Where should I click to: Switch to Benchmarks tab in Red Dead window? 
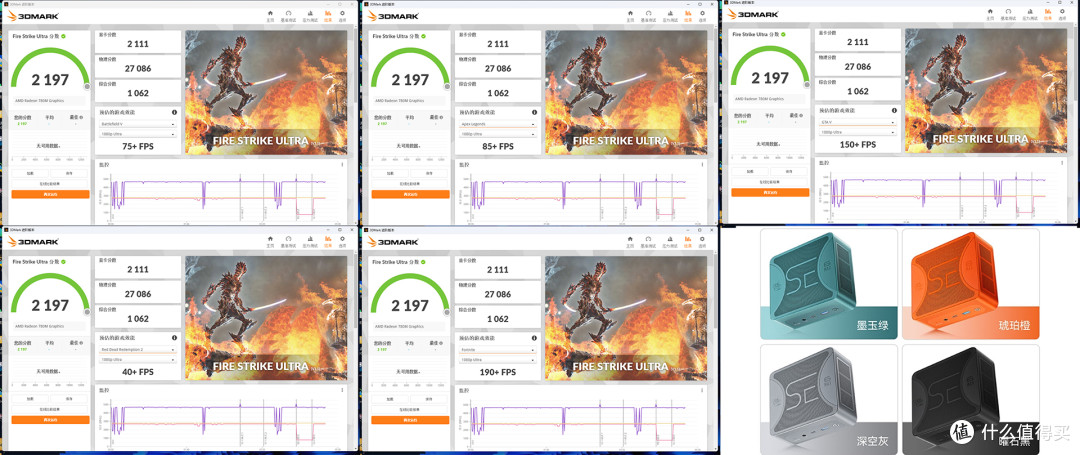289,241
